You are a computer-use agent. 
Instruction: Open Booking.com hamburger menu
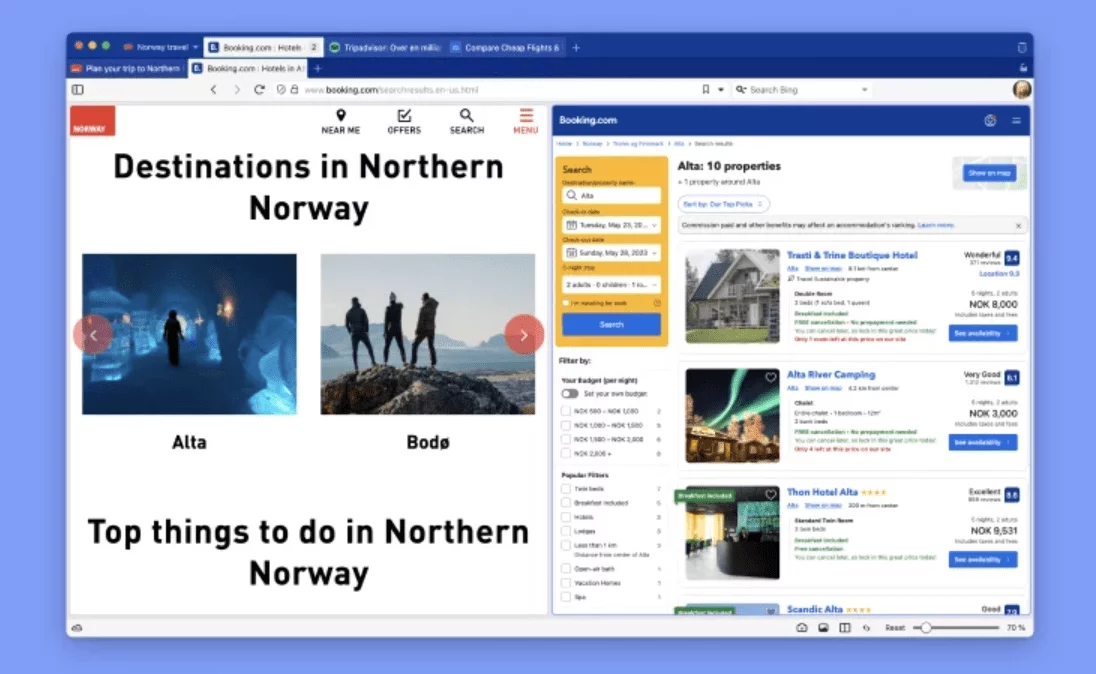tap(1016, 120)
